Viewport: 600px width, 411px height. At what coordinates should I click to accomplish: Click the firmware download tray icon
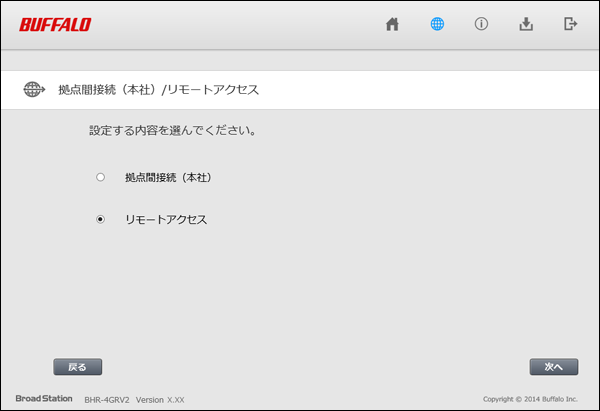(526, 25)
